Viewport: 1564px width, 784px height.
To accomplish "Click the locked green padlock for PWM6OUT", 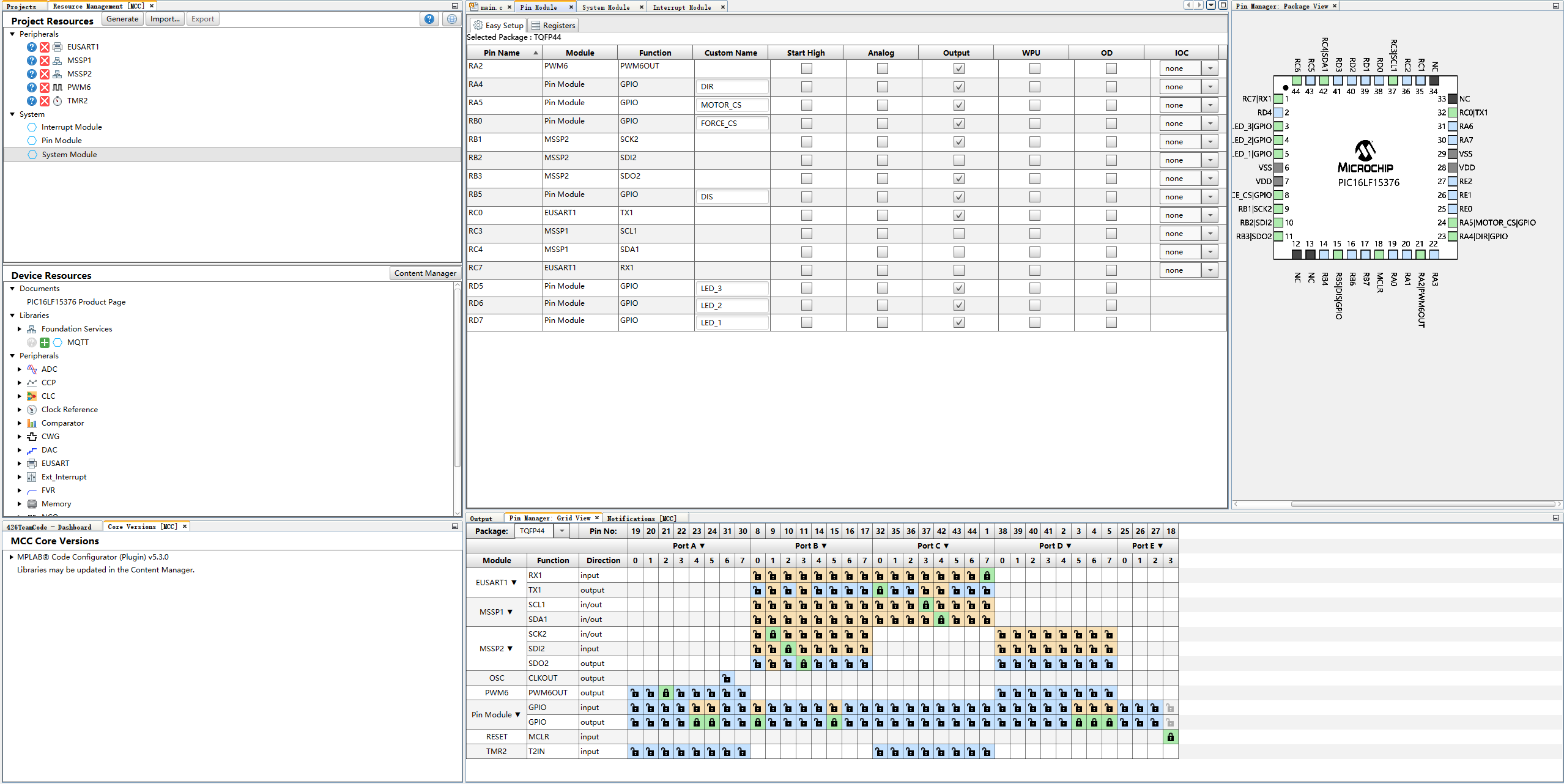I will tap(665, 693).
